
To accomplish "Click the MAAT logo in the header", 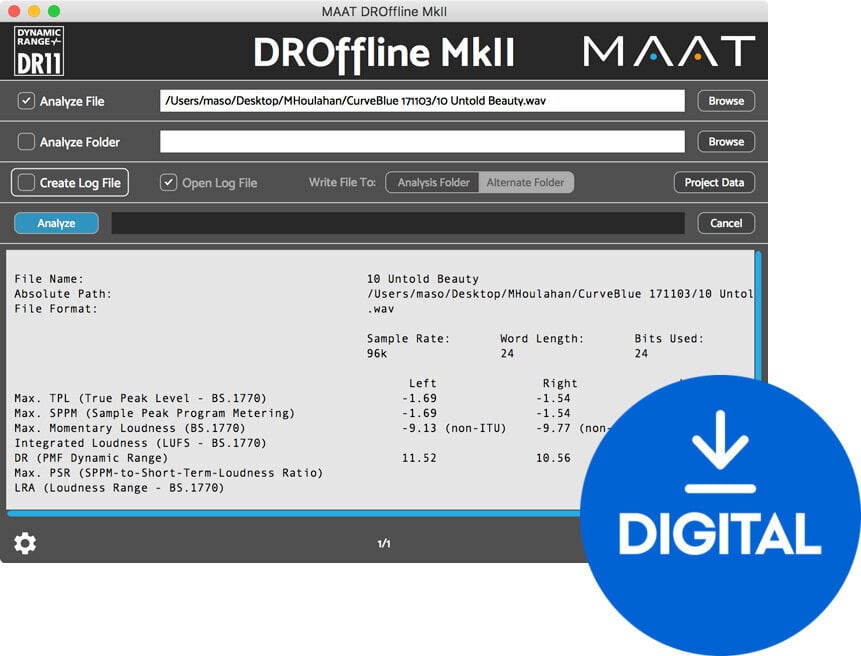I will click(x=669, y=51).
